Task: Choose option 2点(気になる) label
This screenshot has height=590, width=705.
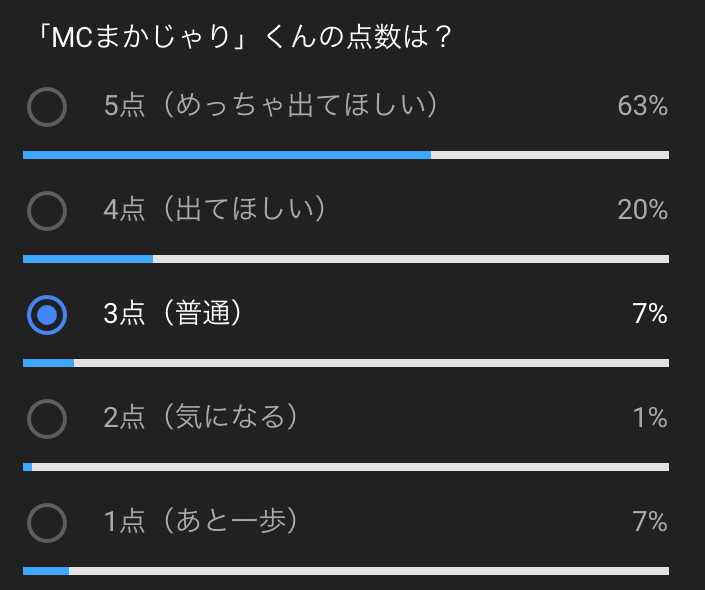Action: 201,417
